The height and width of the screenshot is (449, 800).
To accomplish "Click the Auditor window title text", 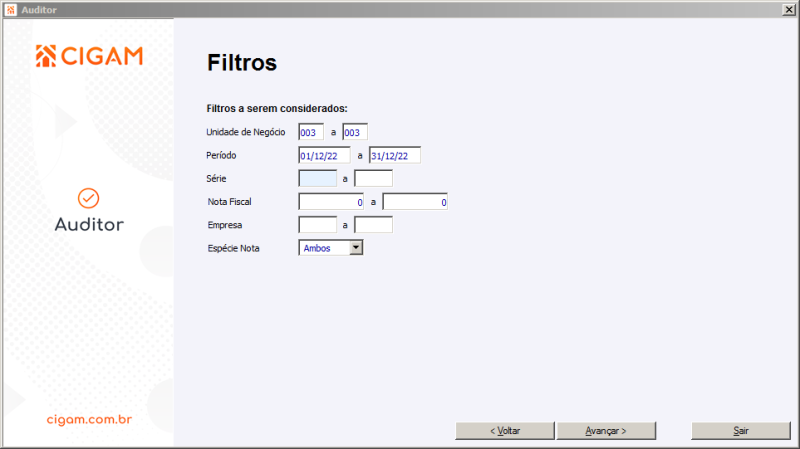I will click(39, 10).
